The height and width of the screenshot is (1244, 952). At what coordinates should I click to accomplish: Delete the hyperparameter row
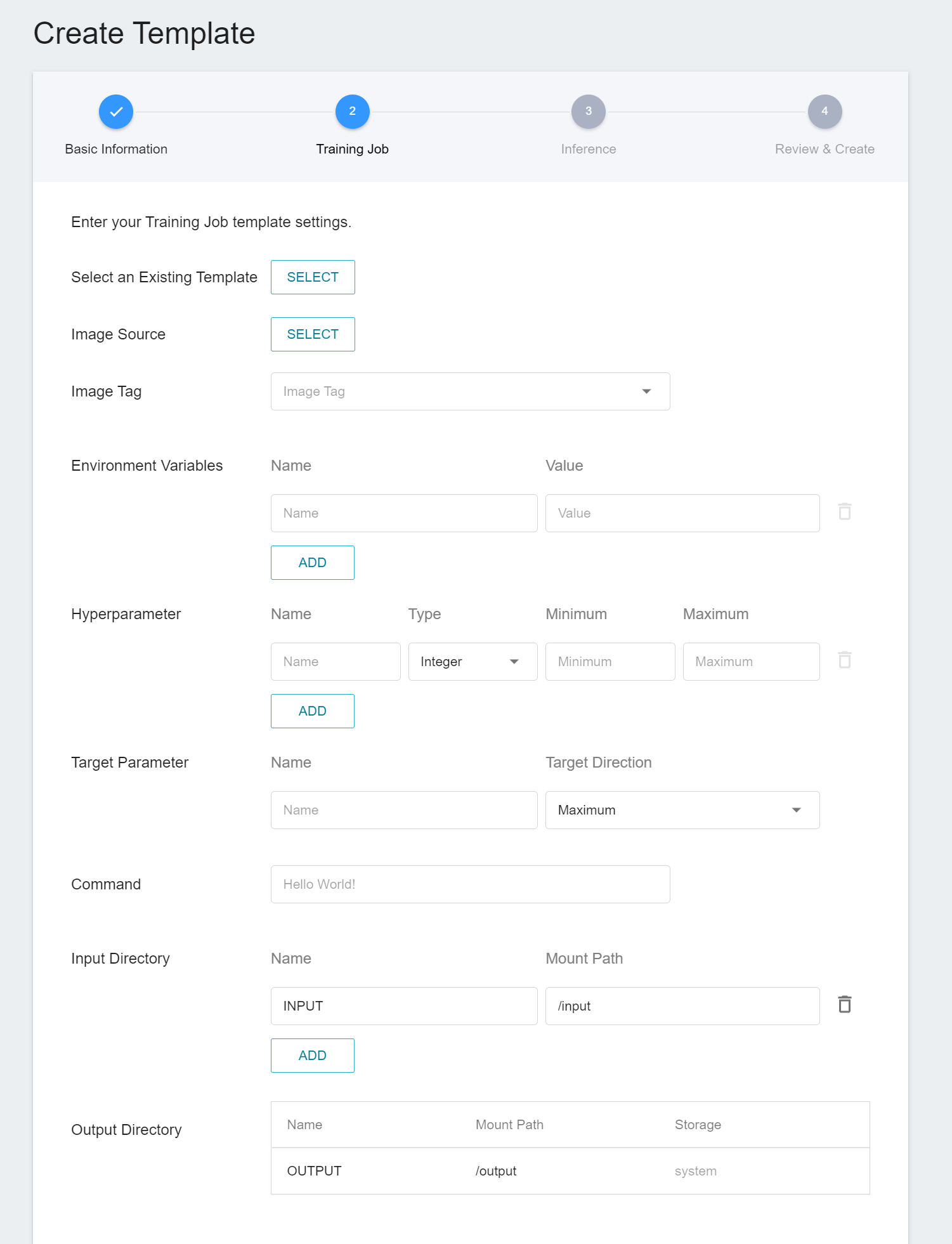(844, 660)
